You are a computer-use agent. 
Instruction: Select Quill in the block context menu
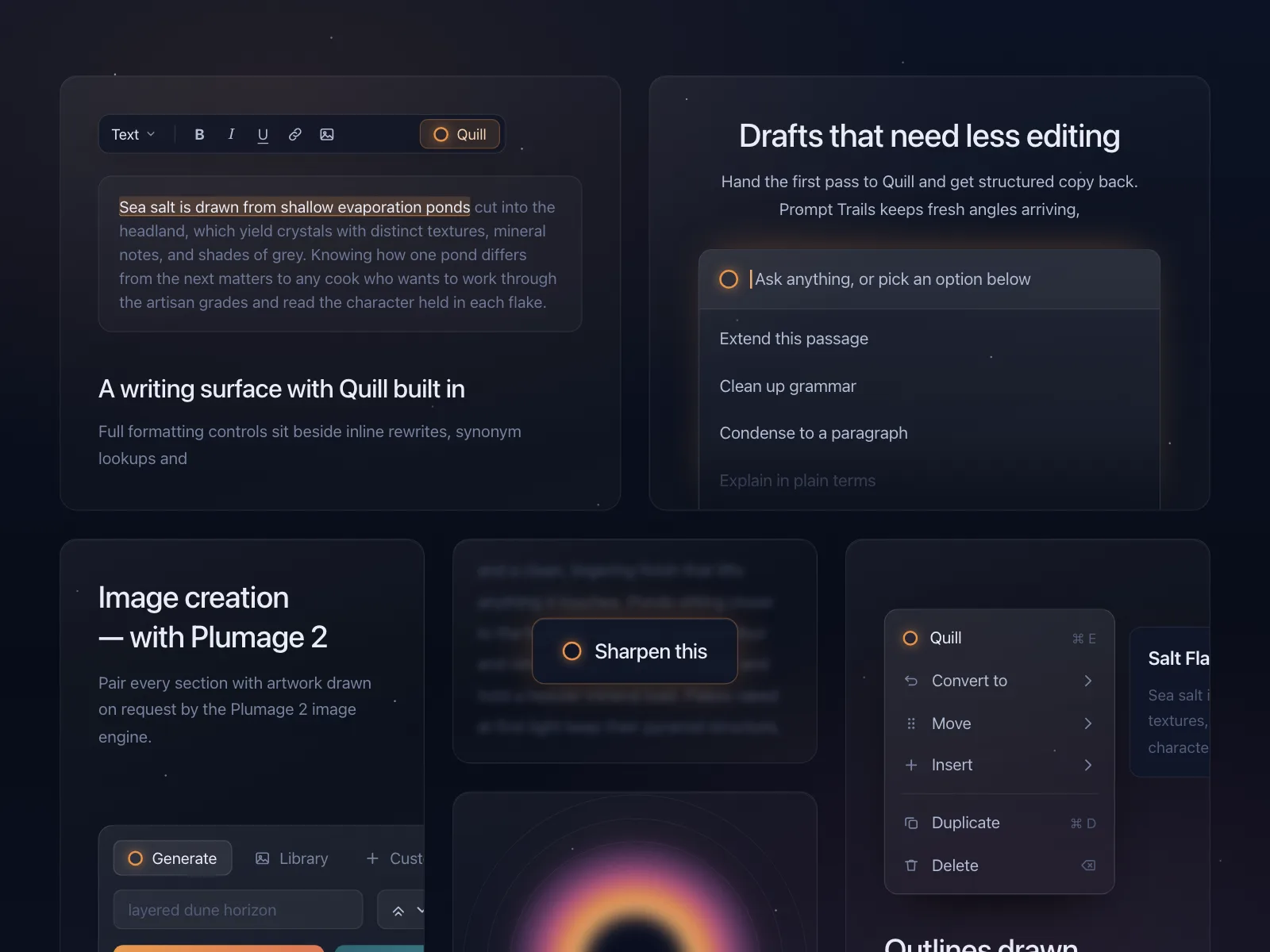[x=999, y=638]
